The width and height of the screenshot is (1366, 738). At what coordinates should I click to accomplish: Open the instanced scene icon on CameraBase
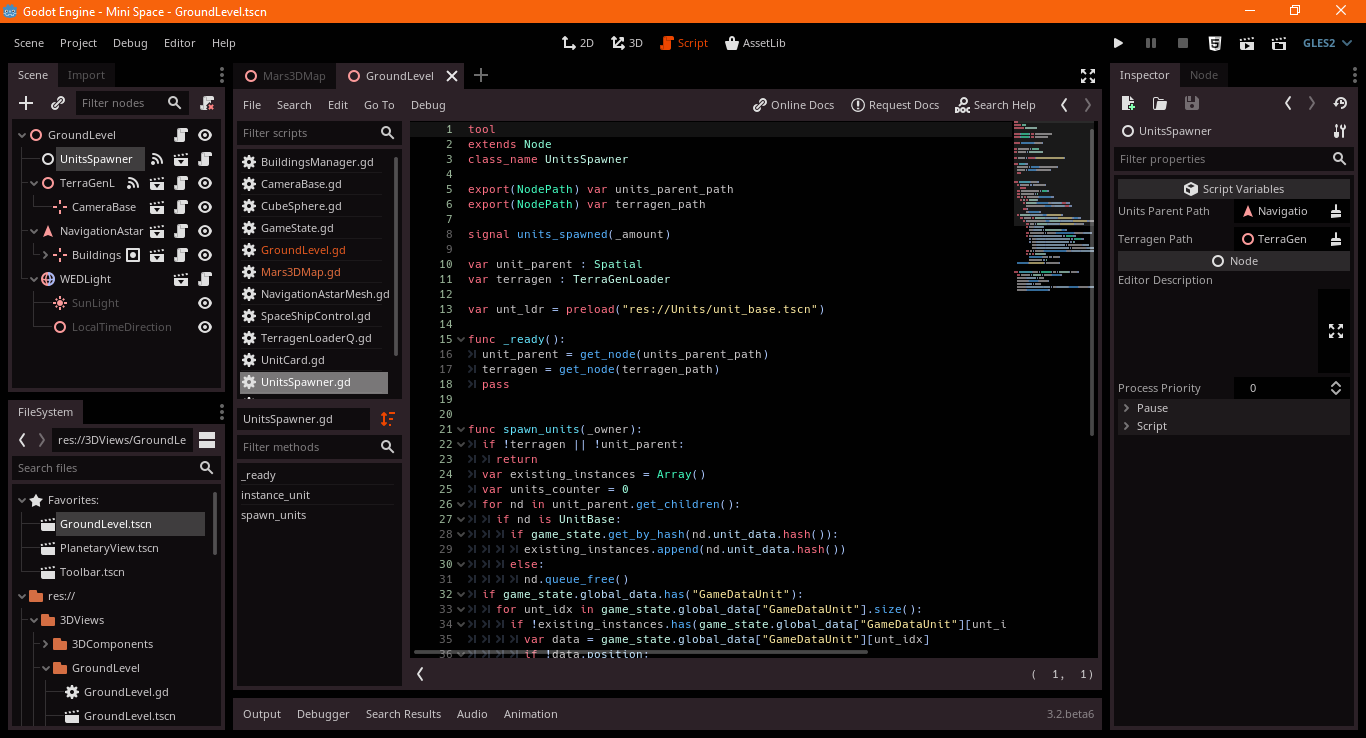[x=157, y=207]
